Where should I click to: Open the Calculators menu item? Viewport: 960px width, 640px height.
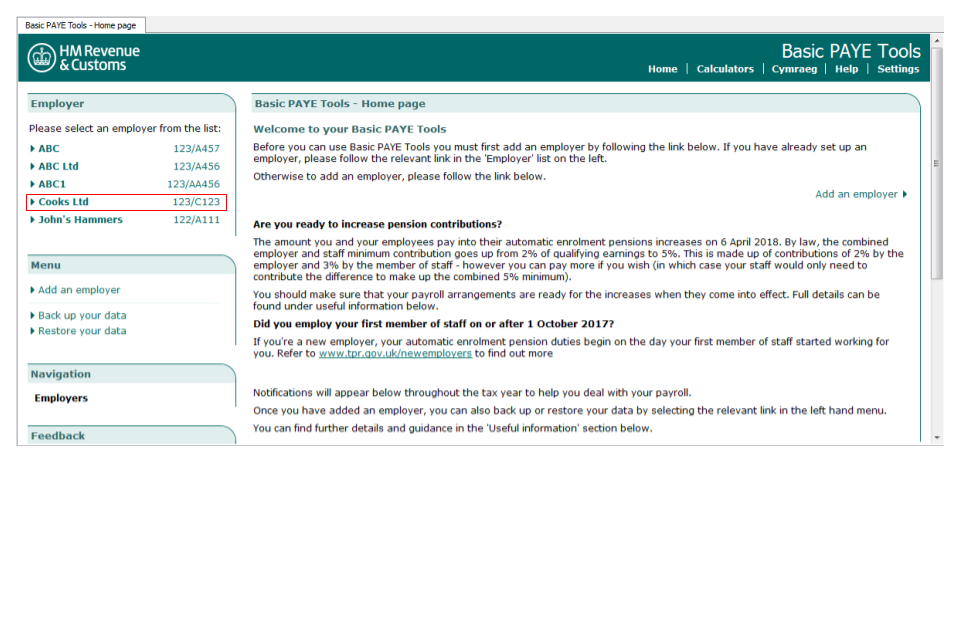tap(725, 69)
